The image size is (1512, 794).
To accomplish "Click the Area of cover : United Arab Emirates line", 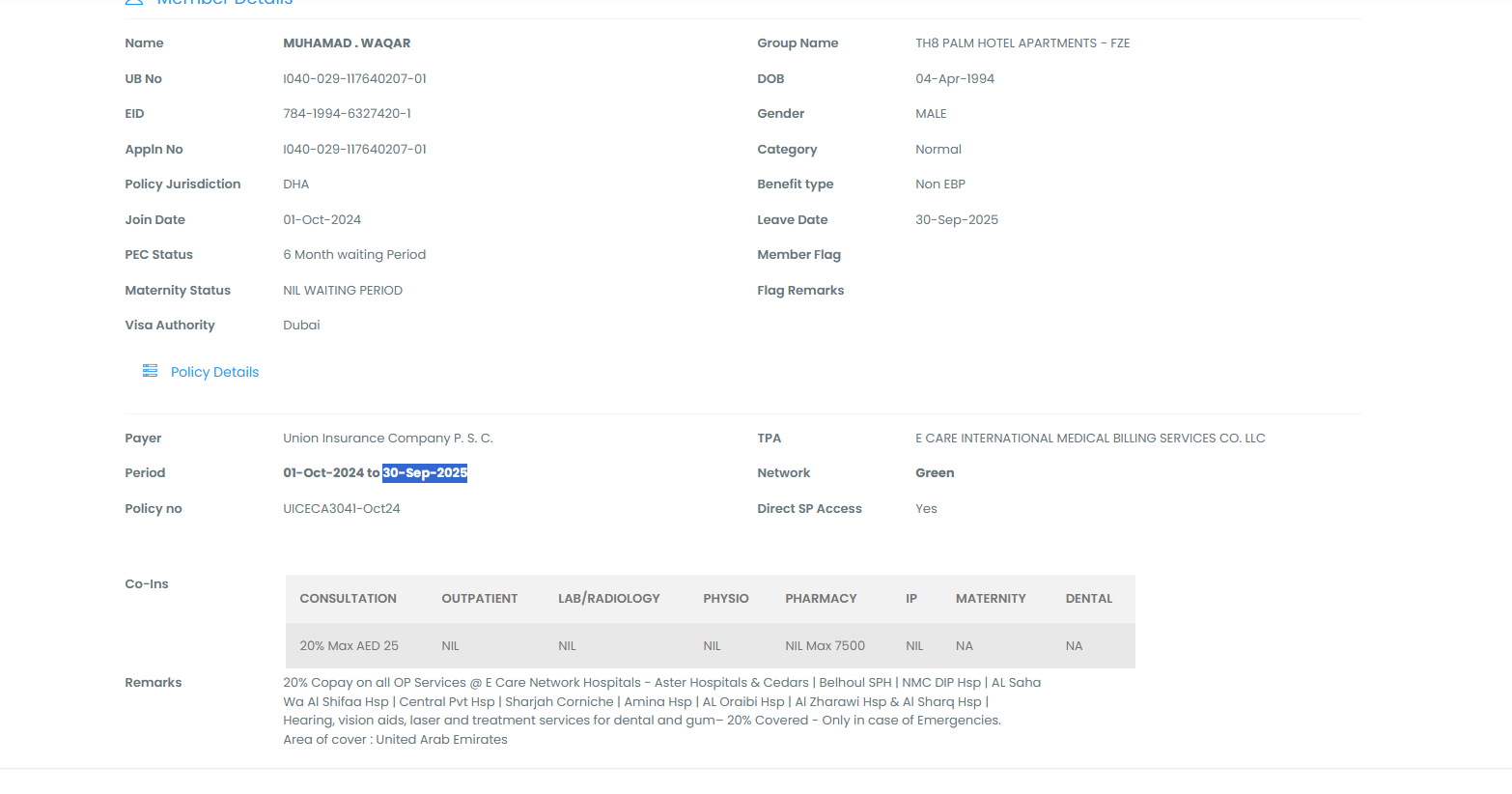I will (395, 740).
